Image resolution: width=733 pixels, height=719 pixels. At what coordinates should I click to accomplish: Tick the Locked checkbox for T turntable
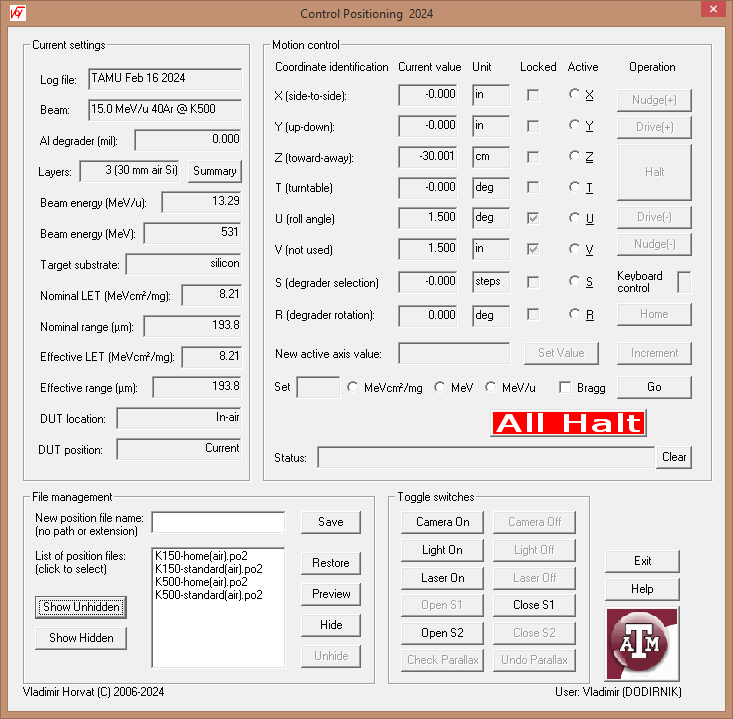(533, 187)
